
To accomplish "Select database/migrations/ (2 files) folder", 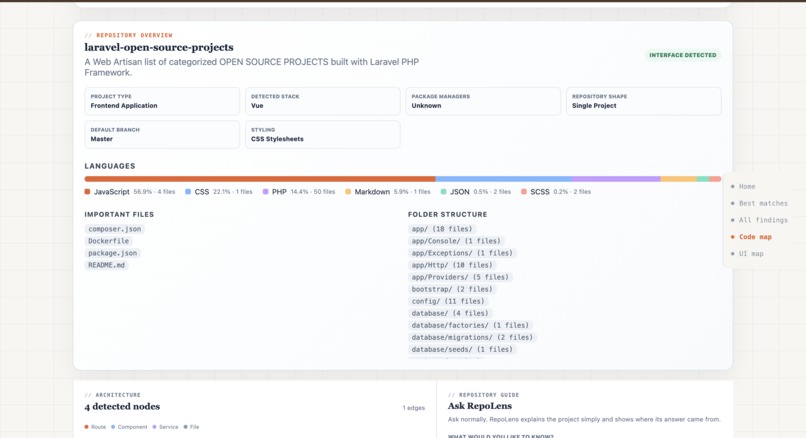I will point(472,337).
